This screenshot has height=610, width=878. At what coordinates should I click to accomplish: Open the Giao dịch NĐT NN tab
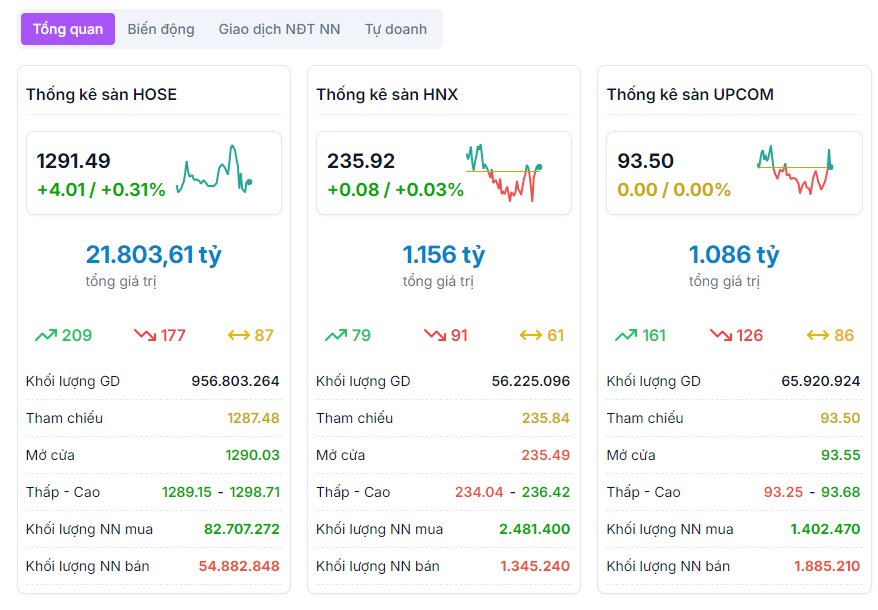279,29
